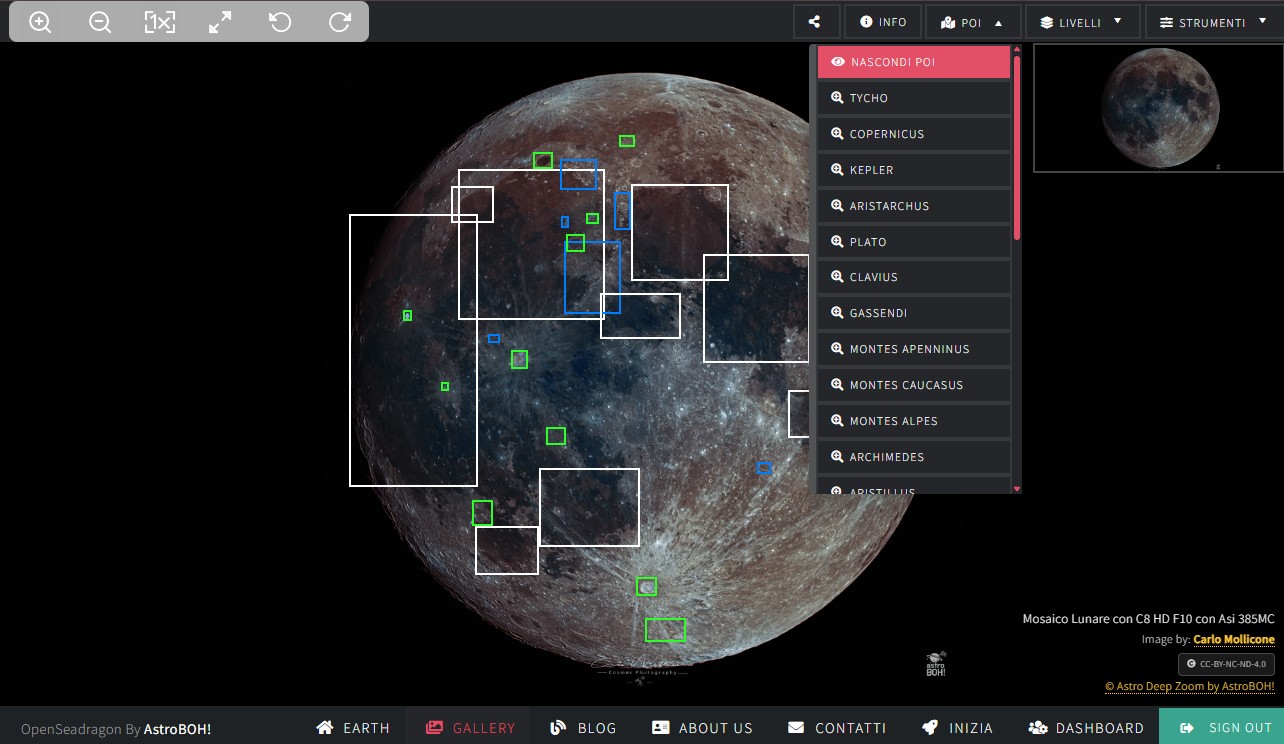The width and height of the screenshot is (1284, 744).
Task: Reset view with the 1x icon
Action: click(160, 22)
